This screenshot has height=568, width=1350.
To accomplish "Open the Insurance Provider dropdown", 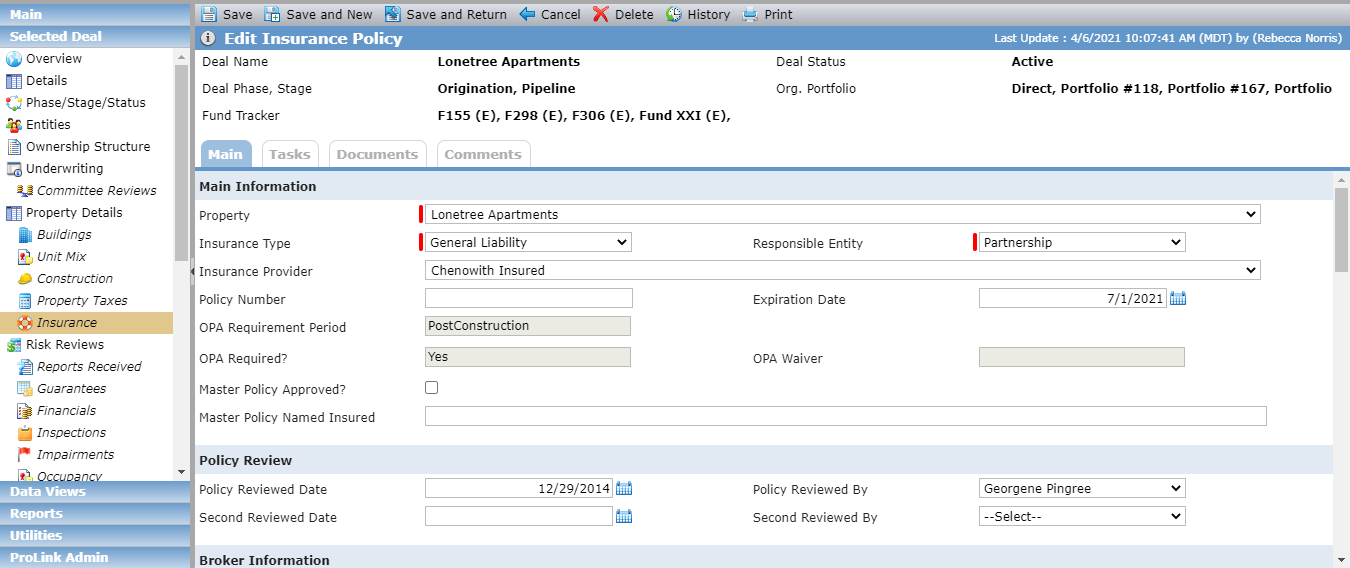I will pos(843,270).
